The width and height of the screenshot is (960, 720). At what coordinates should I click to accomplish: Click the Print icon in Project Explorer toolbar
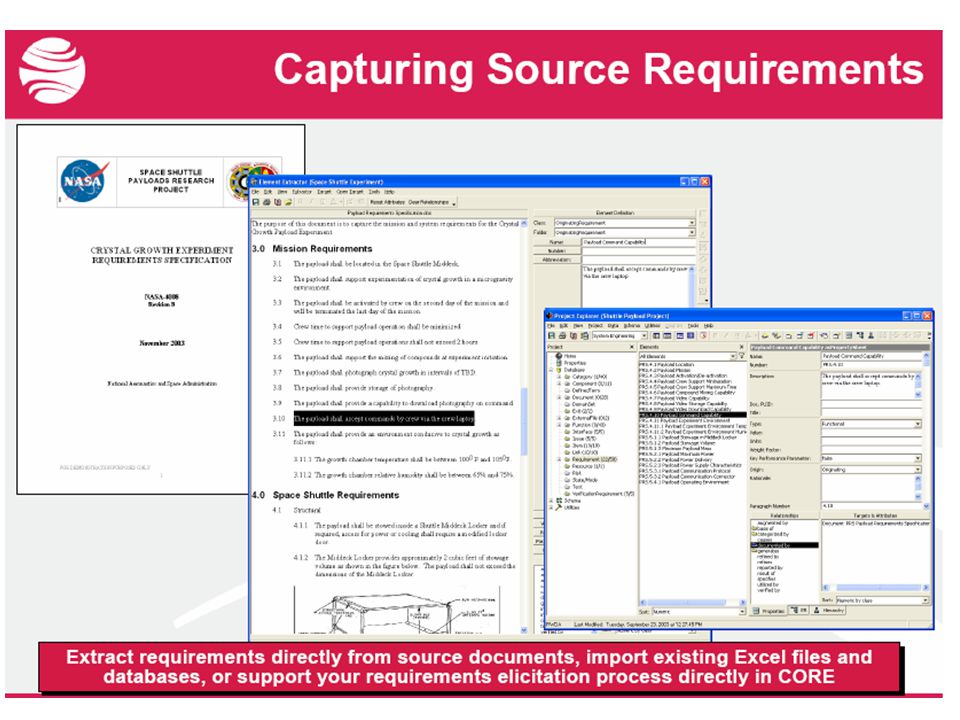click(562, 336)
